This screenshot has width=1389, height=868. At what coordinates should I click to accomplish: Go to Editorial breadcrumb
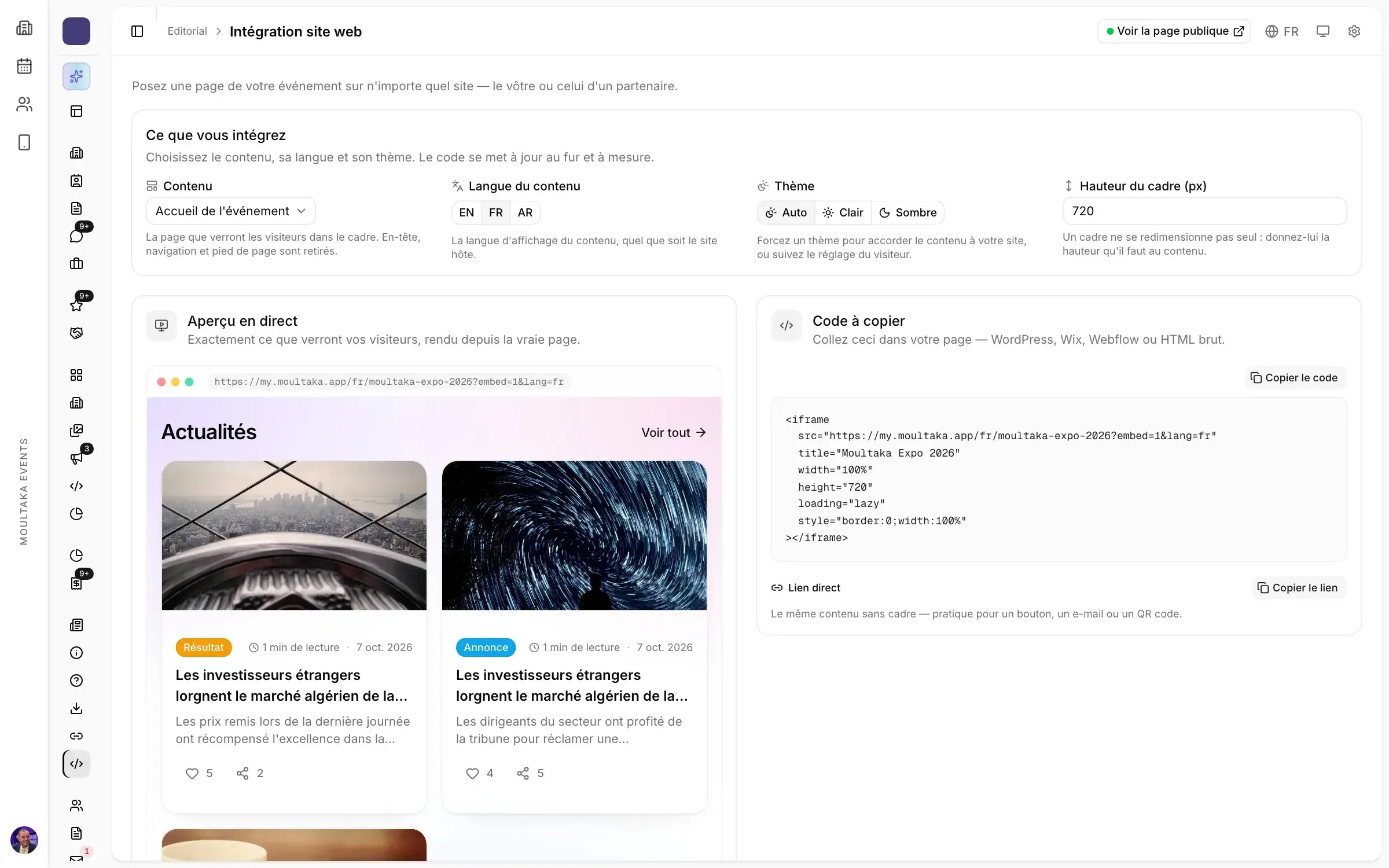coord(187,31)
